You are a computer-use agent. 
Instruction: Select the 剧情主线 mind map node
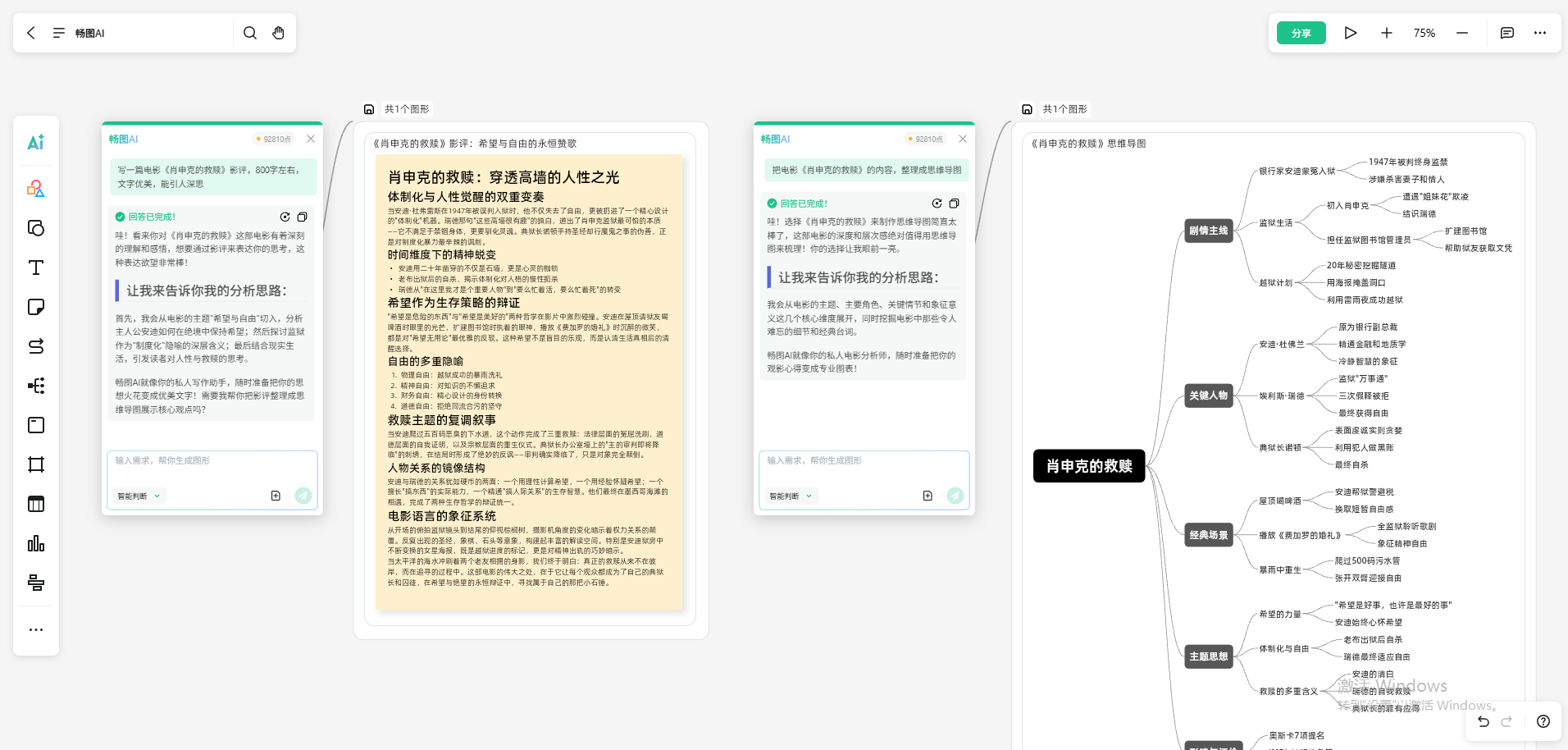[1209, 231]
